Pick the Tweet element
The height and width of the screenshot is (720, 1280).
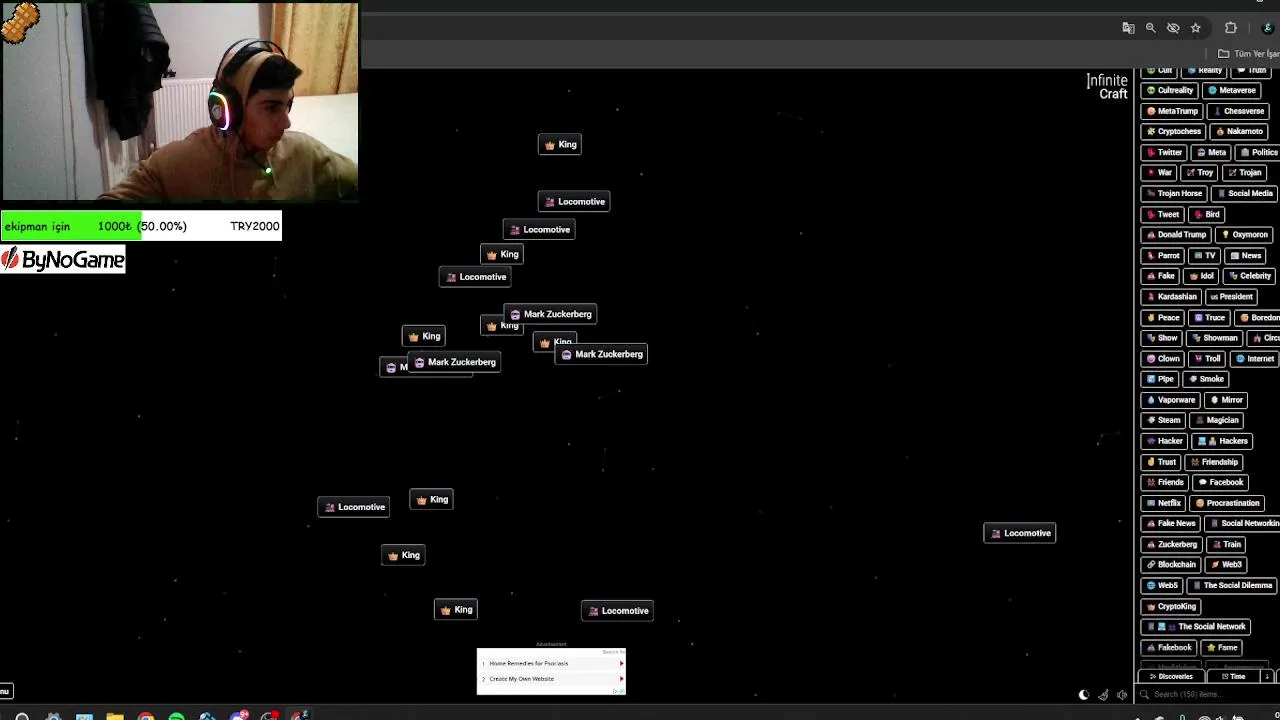point(1163,214)
